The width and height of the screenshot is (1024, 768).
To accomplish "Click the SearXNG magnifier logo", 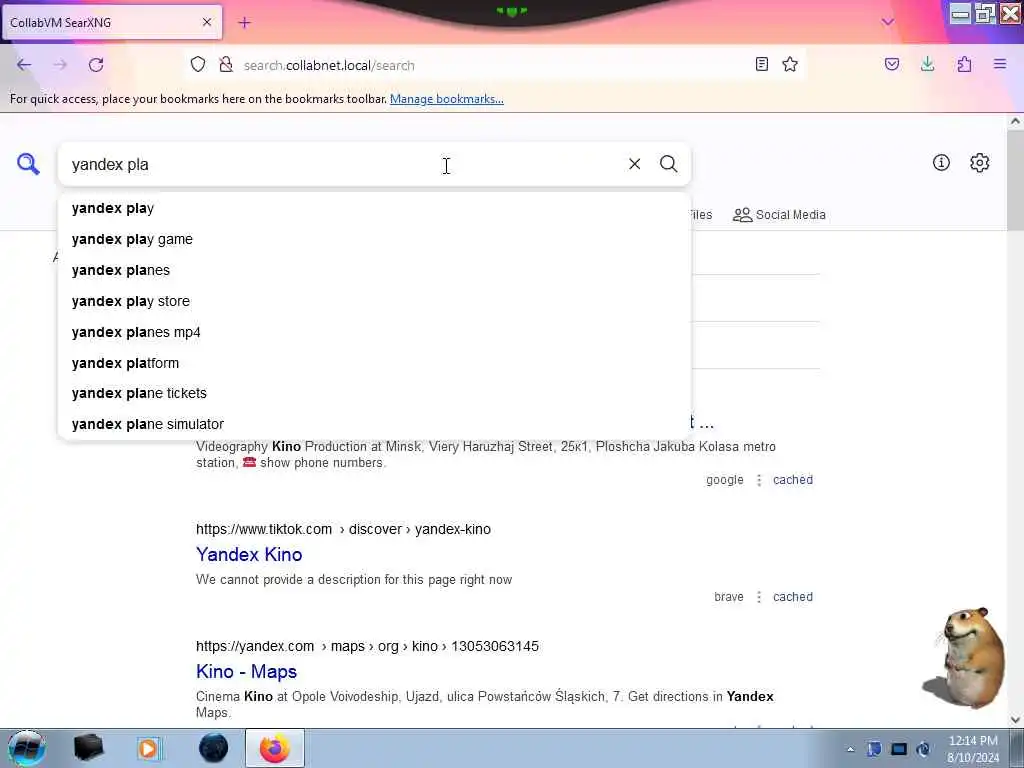I will click(x=28, y=164).
